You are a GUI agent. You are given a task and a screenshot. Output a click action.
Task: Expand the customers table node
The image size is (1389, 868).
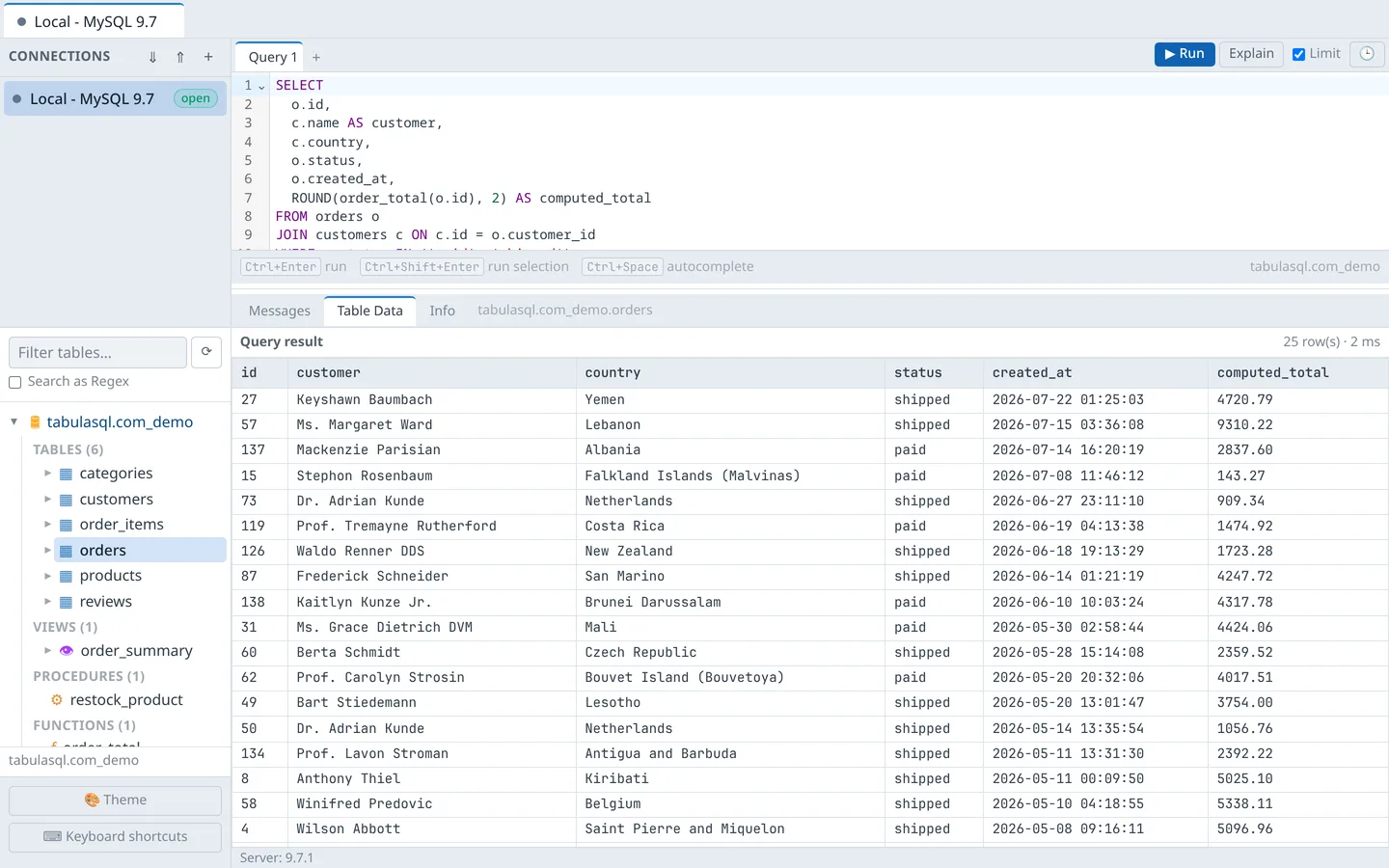click(47, 500)
